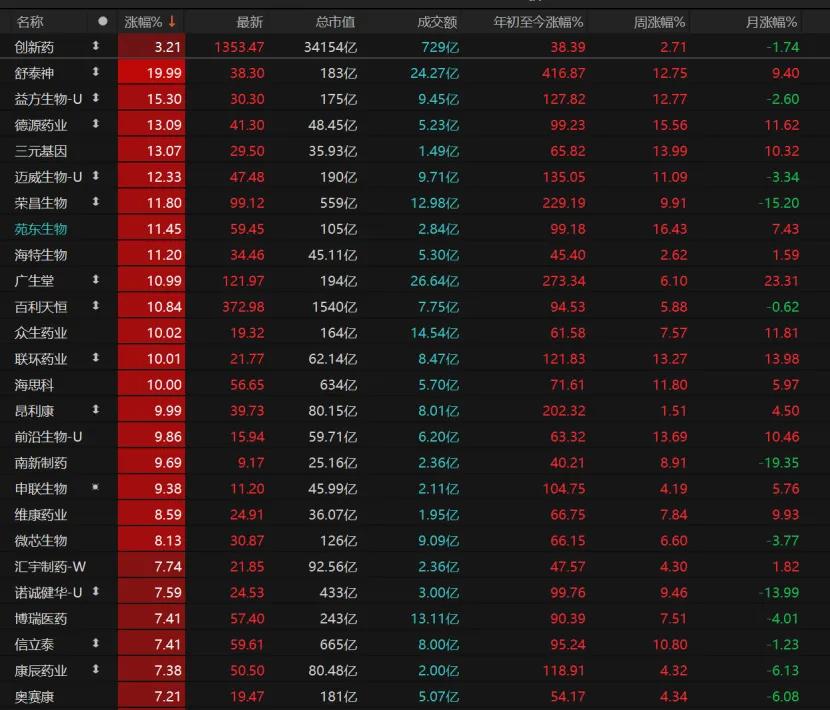Image resolution: width=830 pixels, height=710 pixels.
Task: Click the marker icon beside 信立泰
Action: point(96,644)
